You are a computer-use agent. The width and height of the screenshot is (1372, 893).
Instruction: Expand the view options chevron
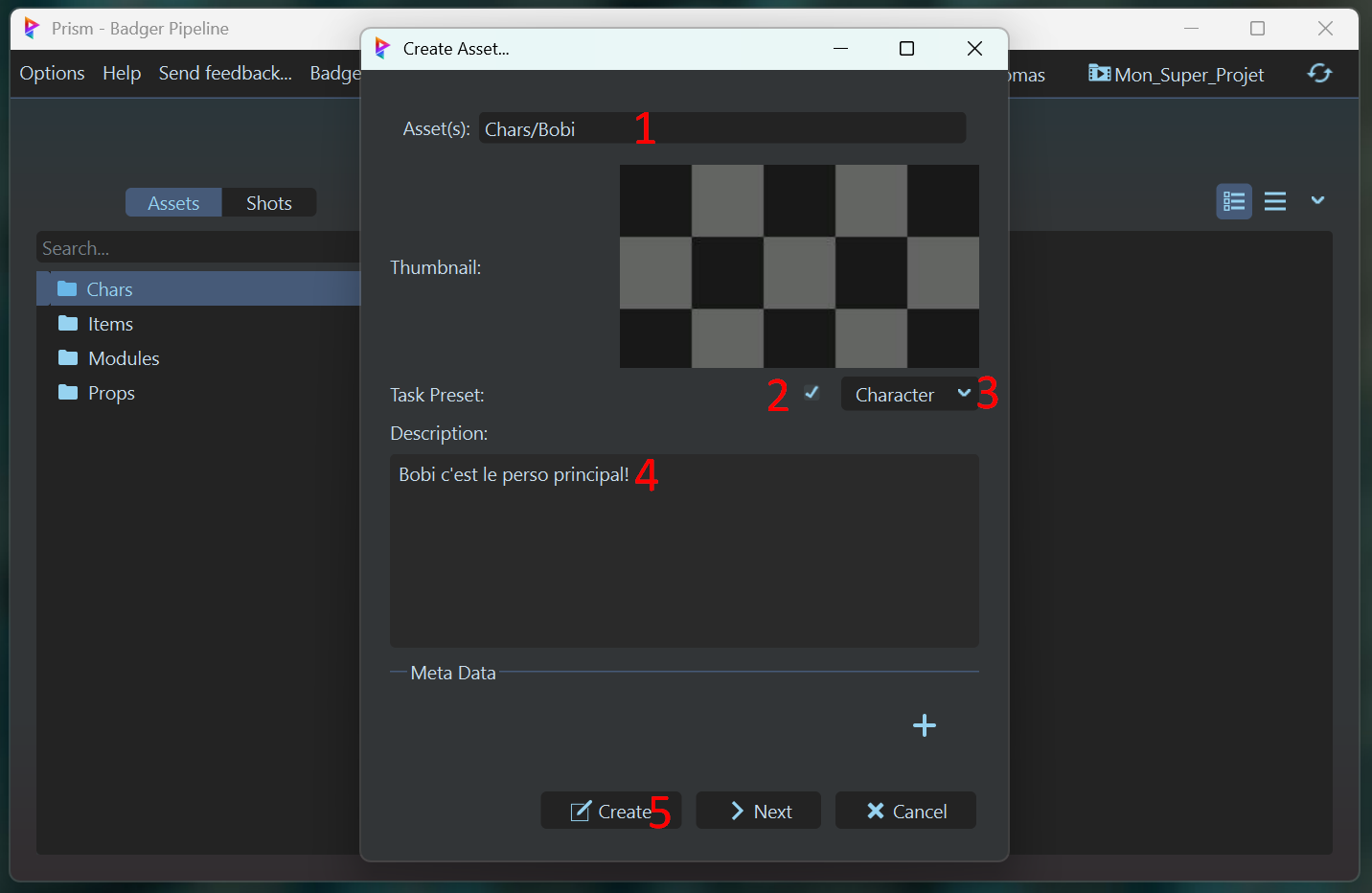point(1317,200)
